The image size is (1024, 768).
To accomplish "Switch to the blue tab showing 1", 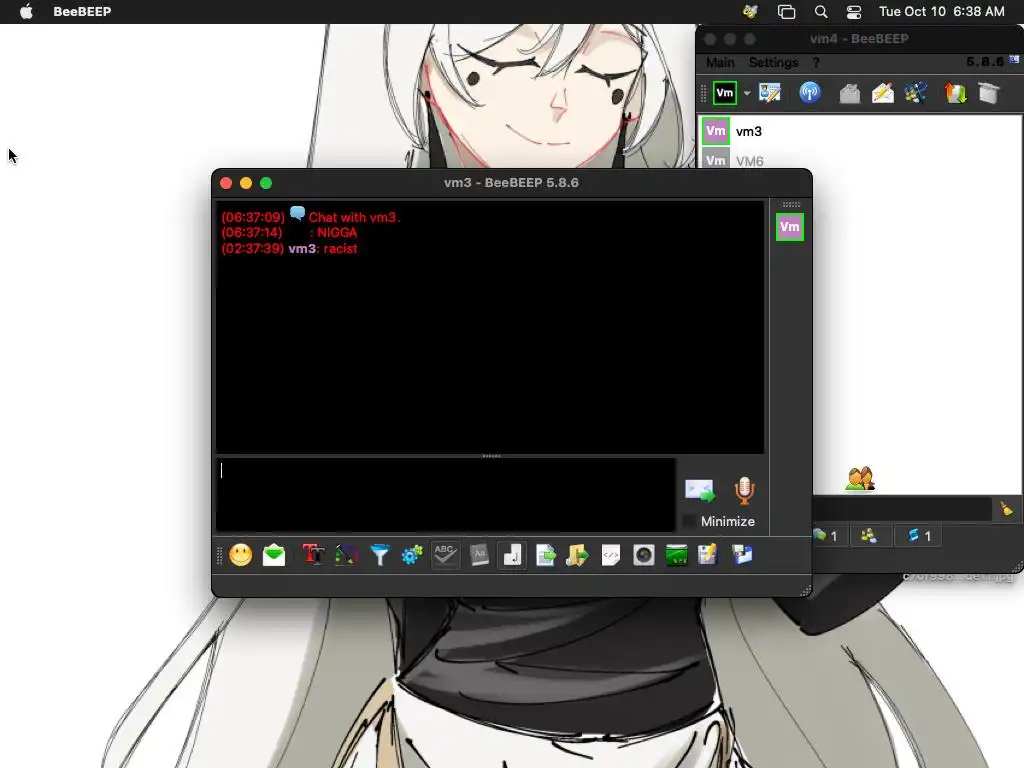I will [920, 536].
